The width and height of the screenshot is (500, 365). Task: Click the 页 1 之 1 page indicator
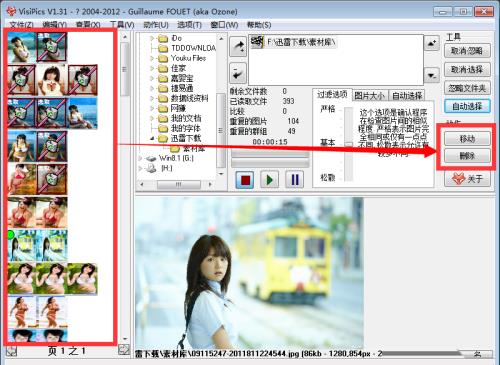(67, 351)
